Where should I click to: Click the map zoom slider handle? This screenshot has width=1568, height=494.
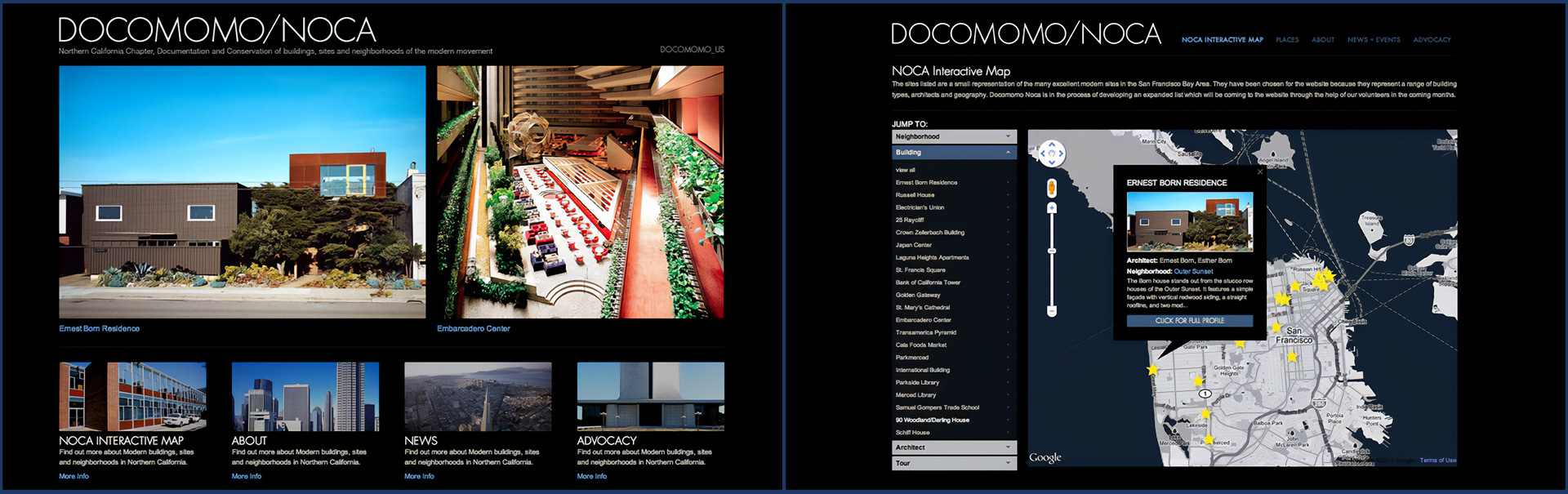click(1052, 251)
